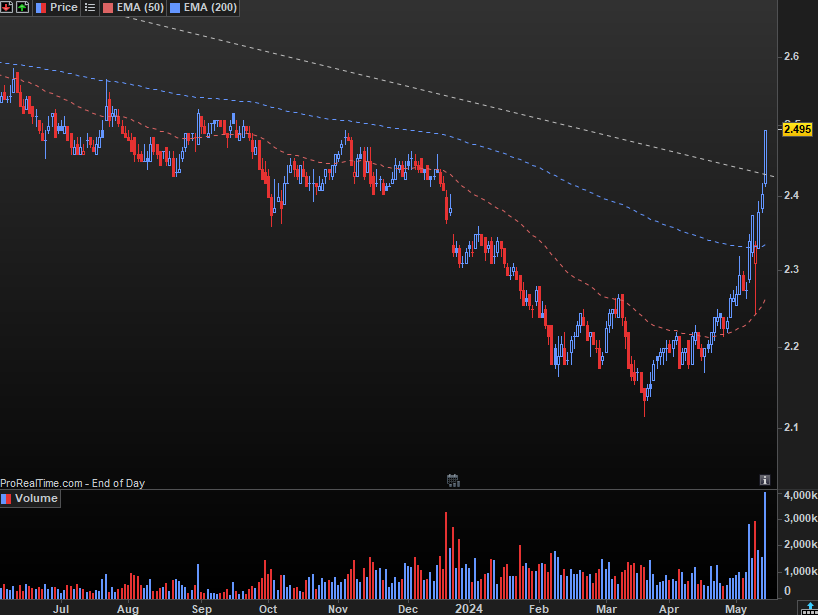Viewport: 818px width, 615px height.
Task: Open the Volume panel label settings
Action: click(x=30, y=498)
